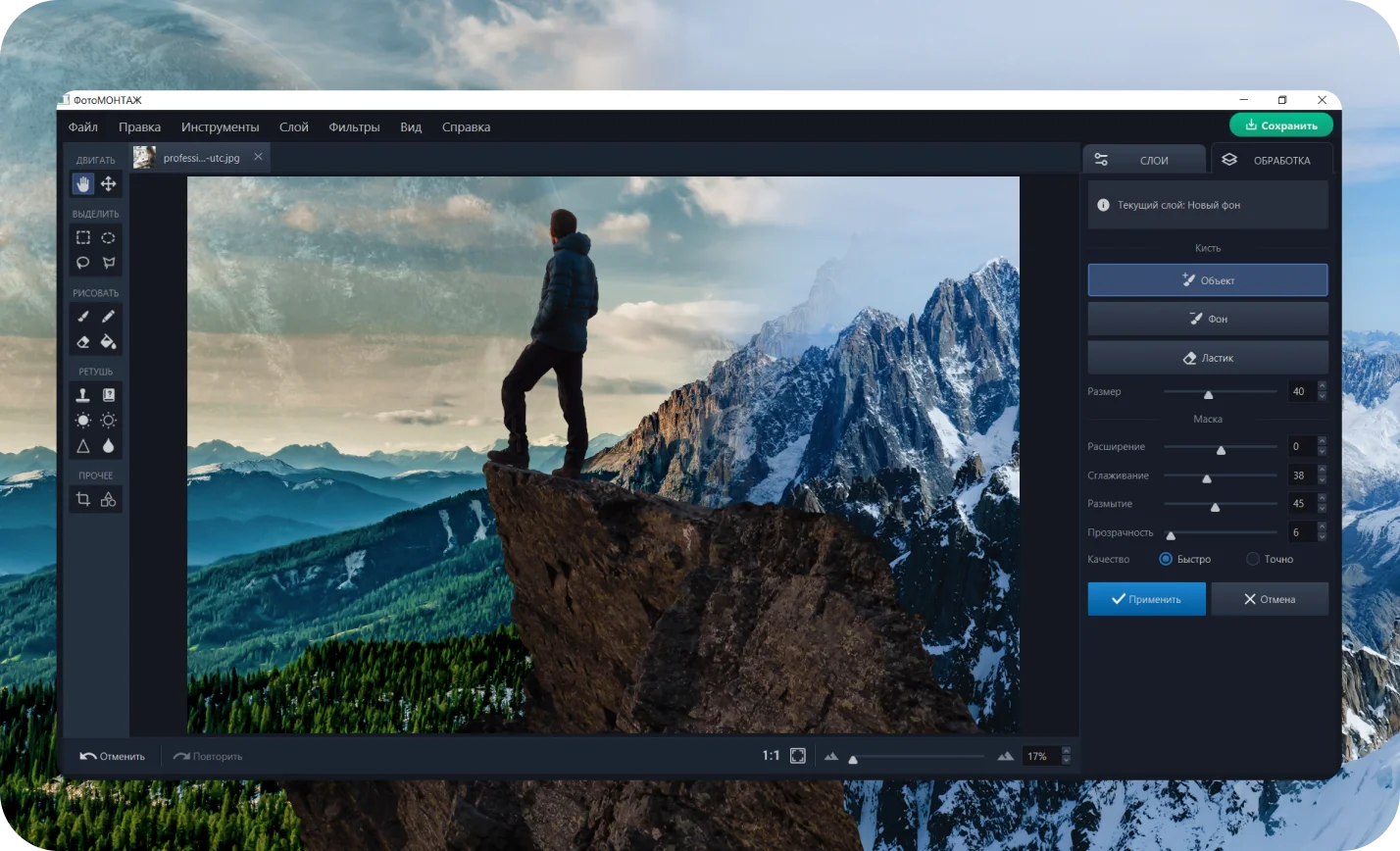Select the Hand tool in ДВИГАТЬ
Screen dimensions: 1400x851
pyautogui.click(x=83, y=184)
